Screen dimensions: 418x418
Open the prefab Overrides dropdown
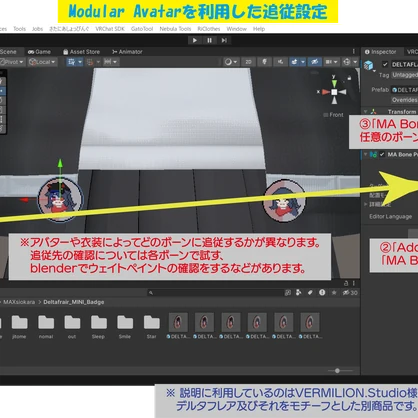pyautogui.click(x=404, y=100)
